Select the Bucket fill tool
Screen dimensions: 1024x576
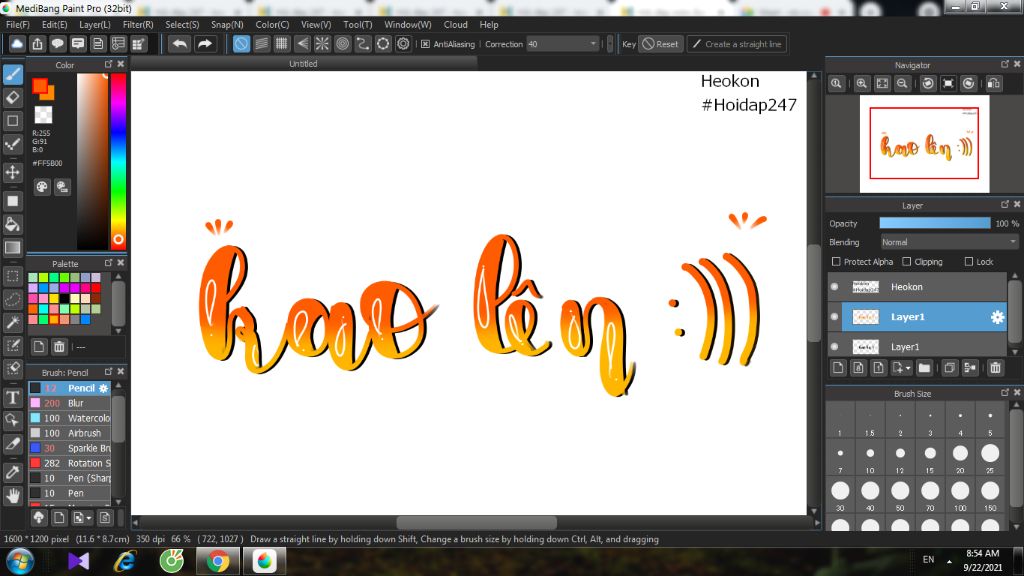coord(12,224)
